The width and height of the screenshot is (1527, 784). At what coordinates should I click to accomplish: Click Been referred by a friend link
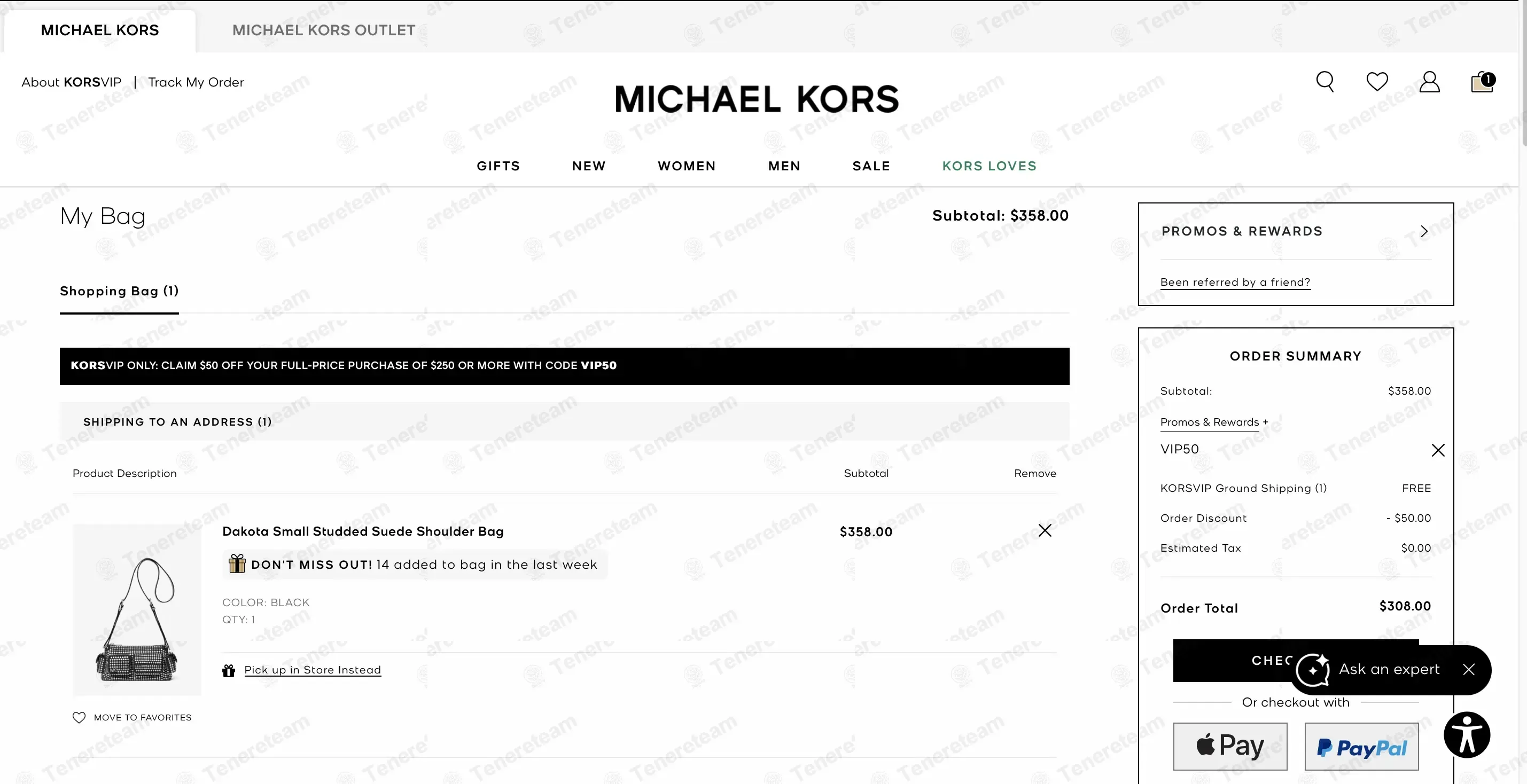click(1235, 283)
